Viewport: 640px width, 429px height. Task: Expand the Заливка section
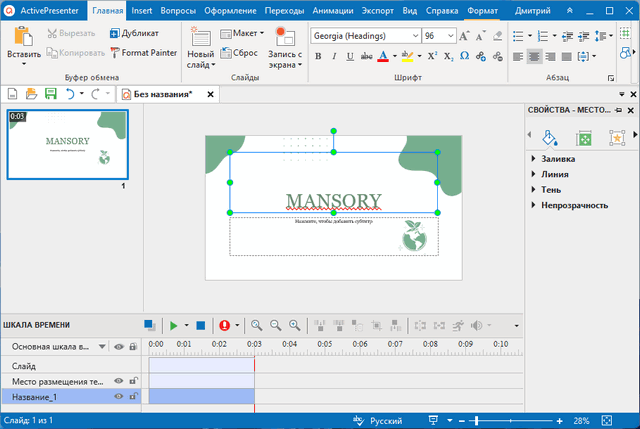(559, 158)
